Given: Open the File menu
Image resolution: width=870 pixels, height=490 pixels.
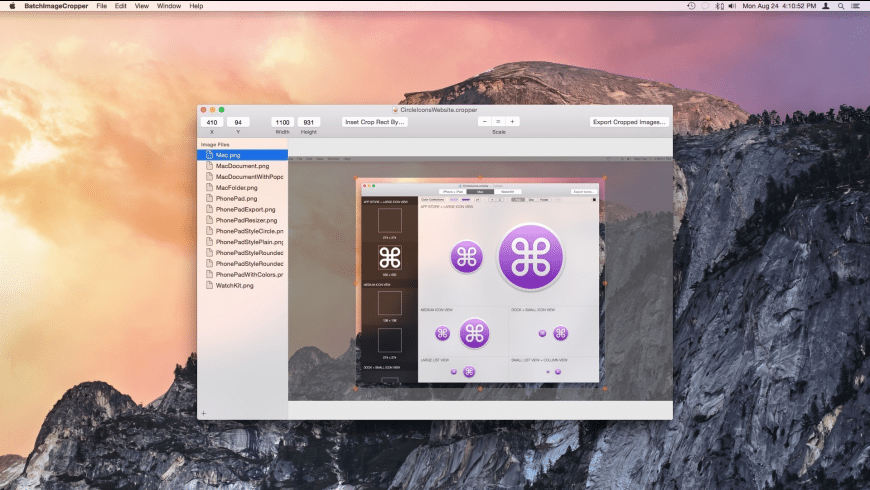Looking at the screenshot, I should pyautogui.click(x=102, y=6).
